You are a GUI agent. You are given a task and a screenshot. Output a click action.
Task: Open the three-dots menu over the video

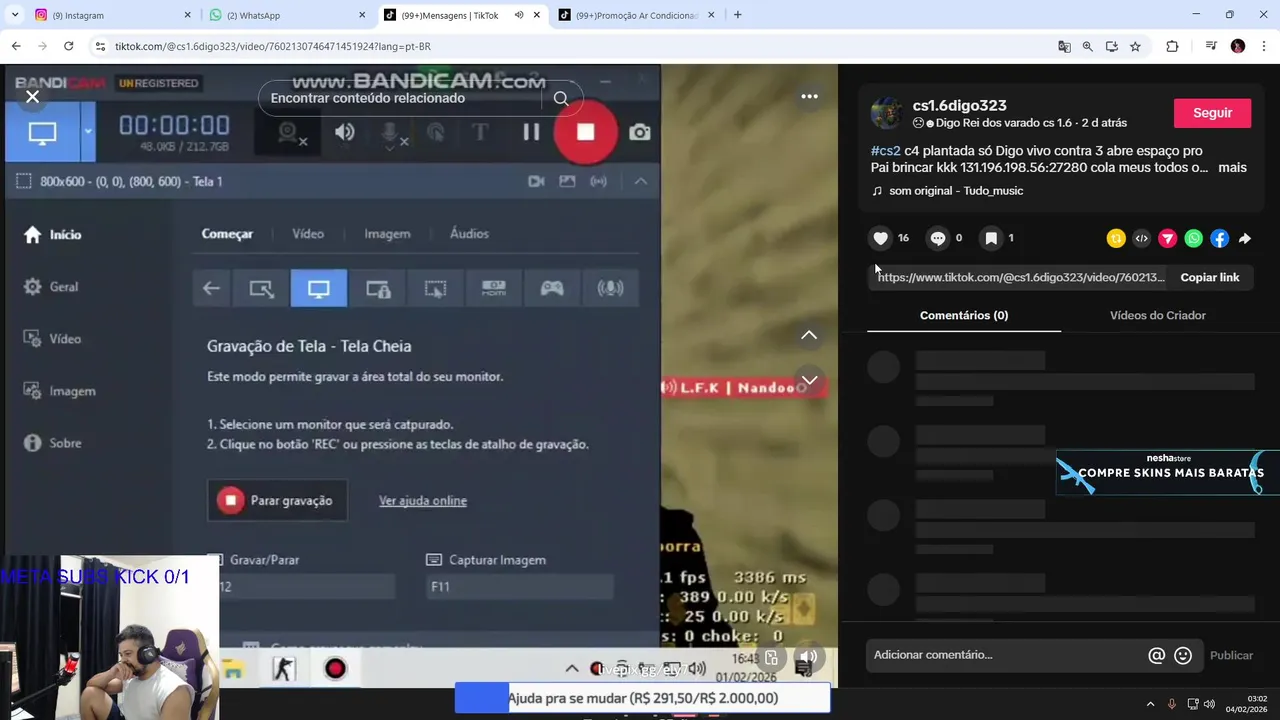(x=809, y=96)
